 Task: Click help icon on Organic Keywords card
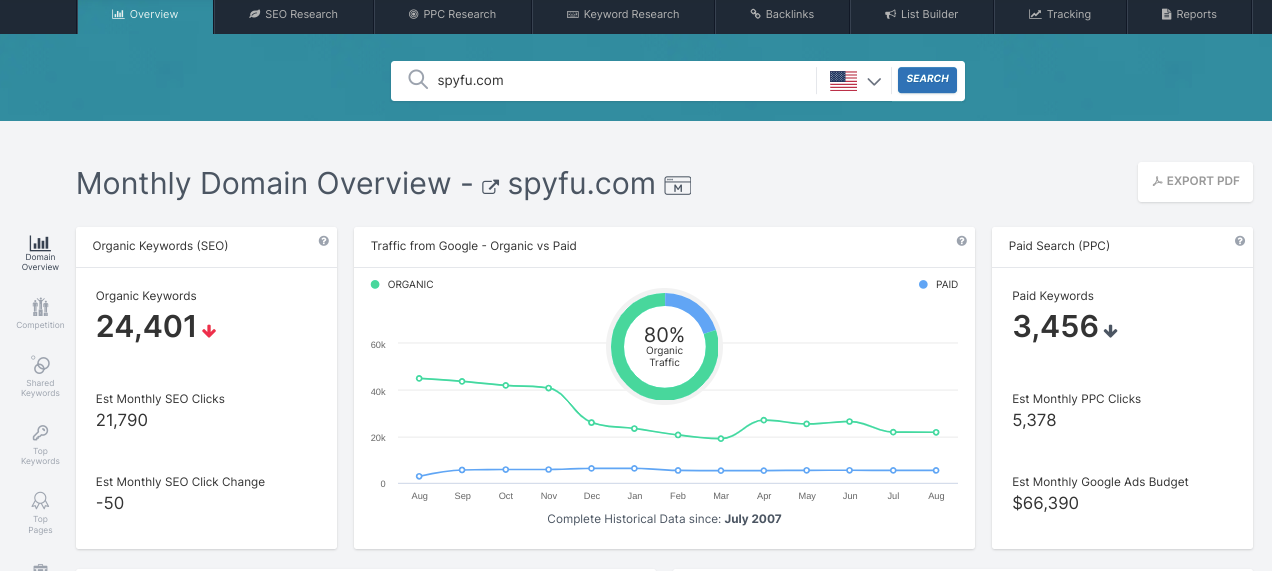tap(324, 241)
